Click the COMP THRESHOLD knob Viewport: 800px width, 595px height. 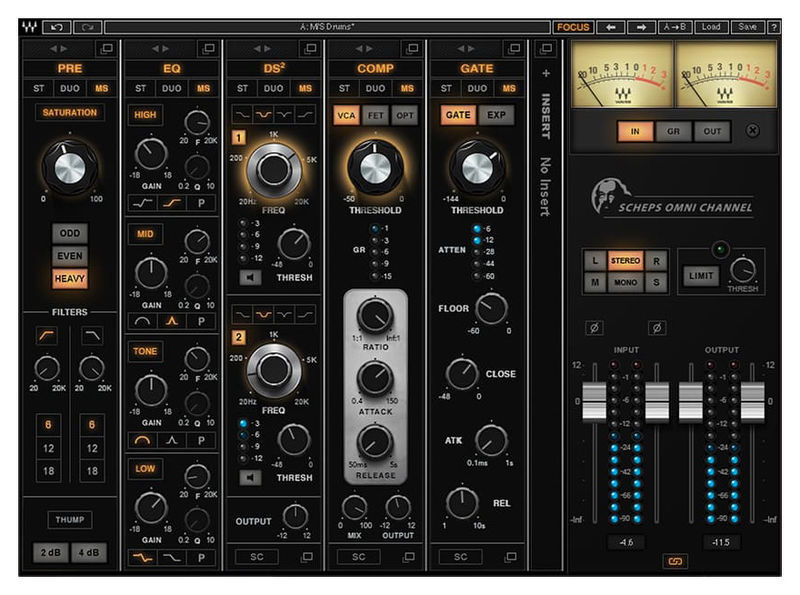(x=375, y=168)
